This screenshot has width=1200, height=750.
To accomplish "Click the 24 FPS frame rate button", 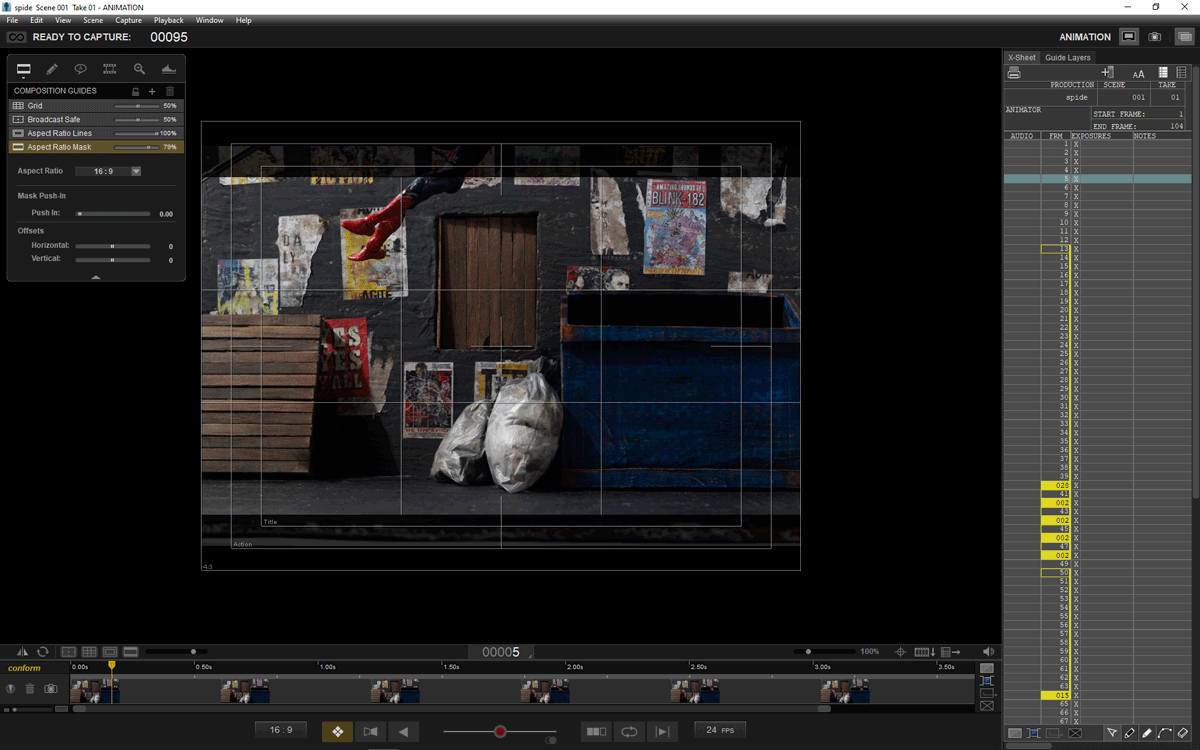I will [720, 731].
